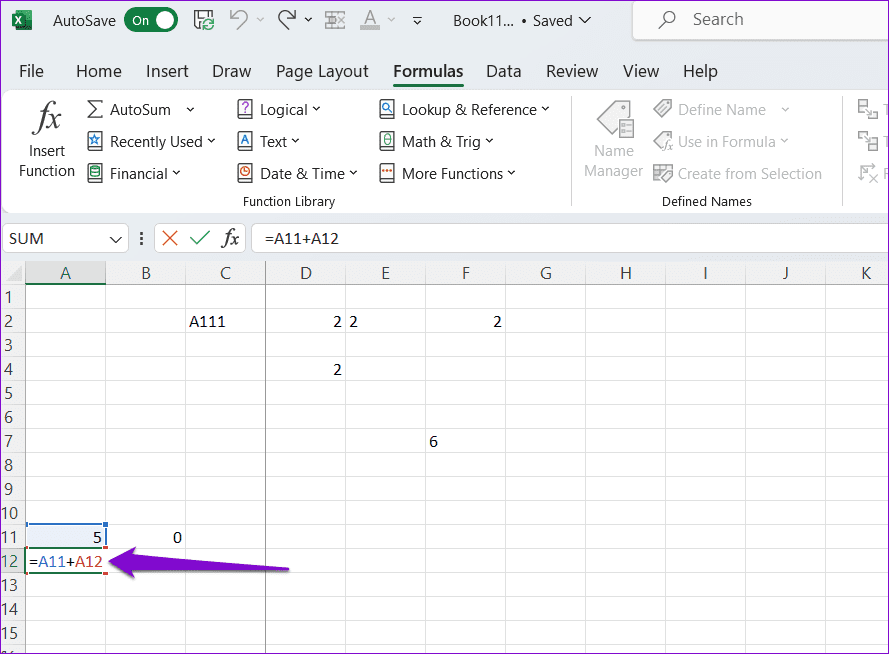Click cell A11 containing 5

[x=66, y=537]
